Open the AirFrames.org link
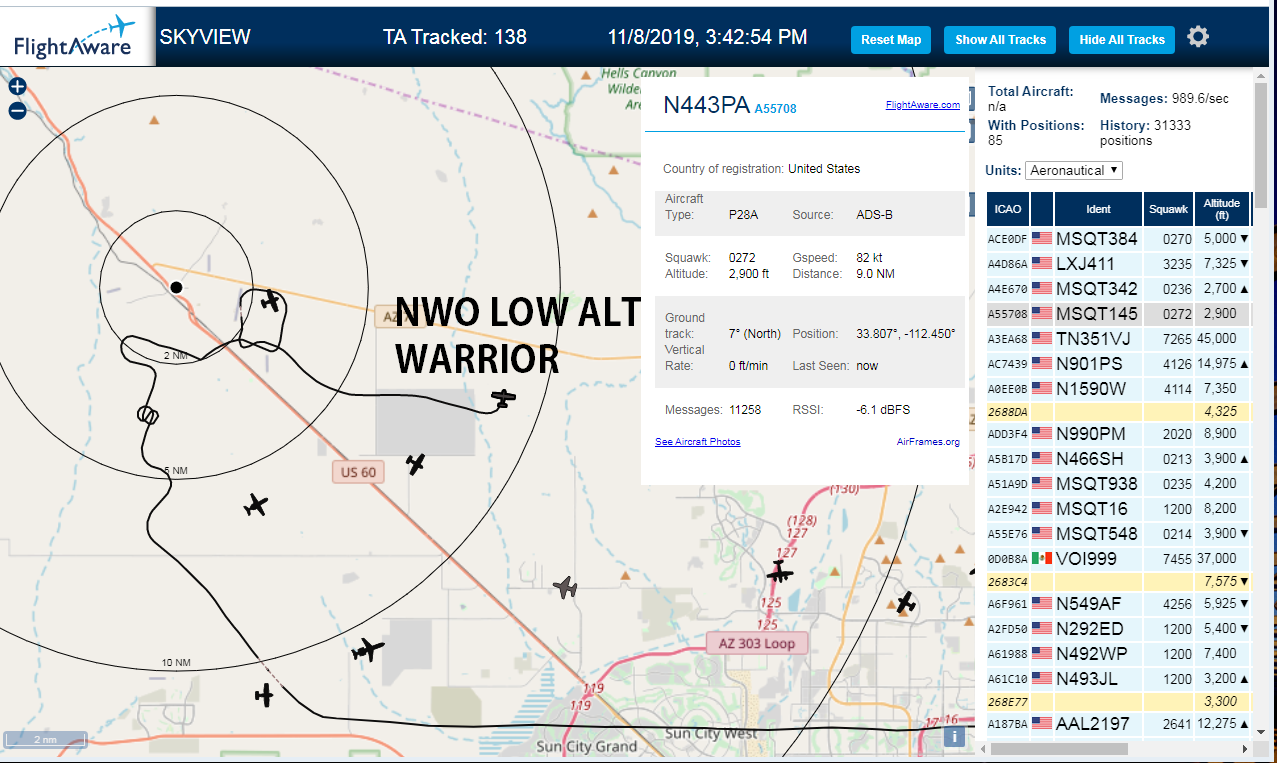This screenshot has width=1277, height=763. (x=929, y=441)
